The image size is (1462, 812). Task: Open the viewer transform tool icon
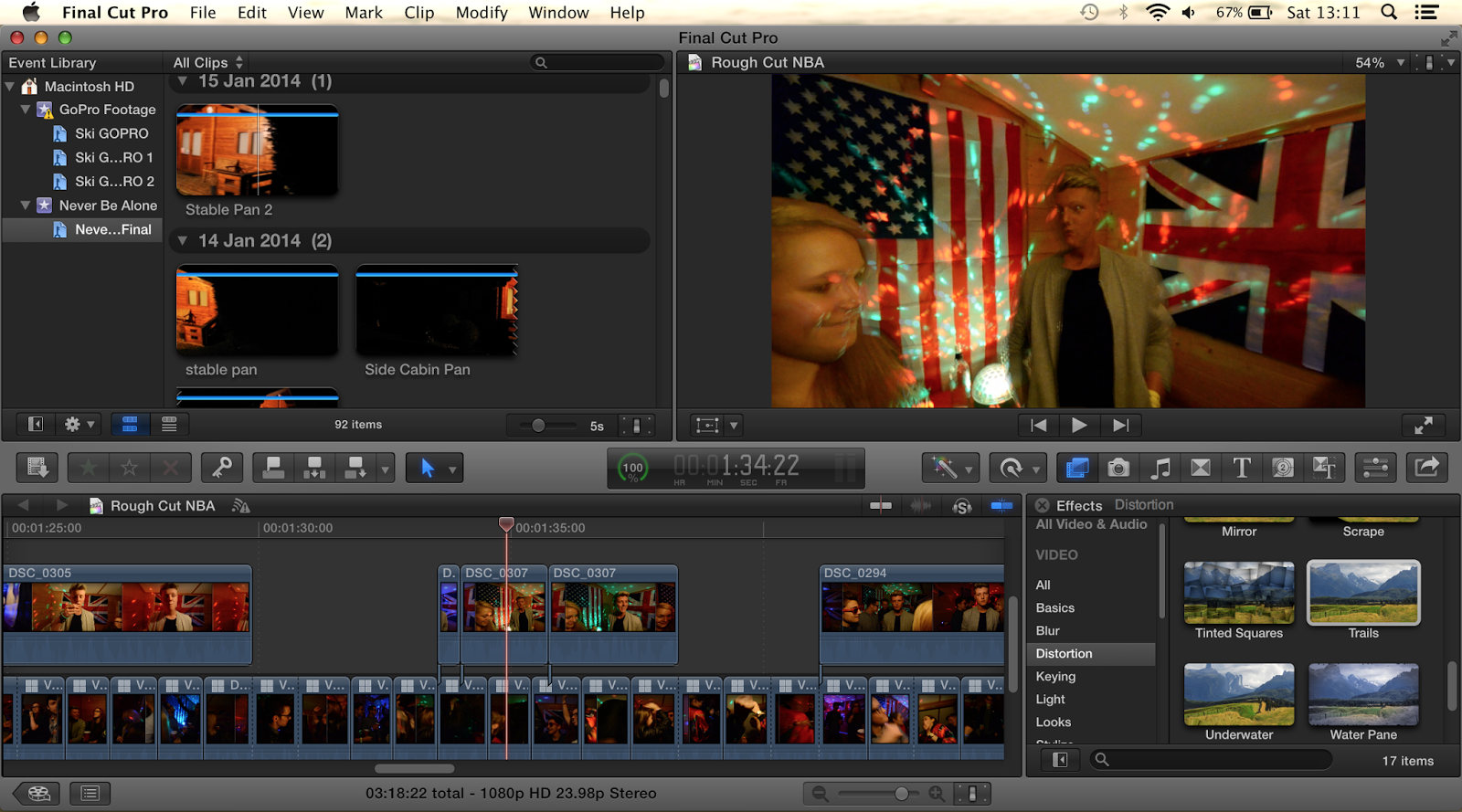point(707,425)
